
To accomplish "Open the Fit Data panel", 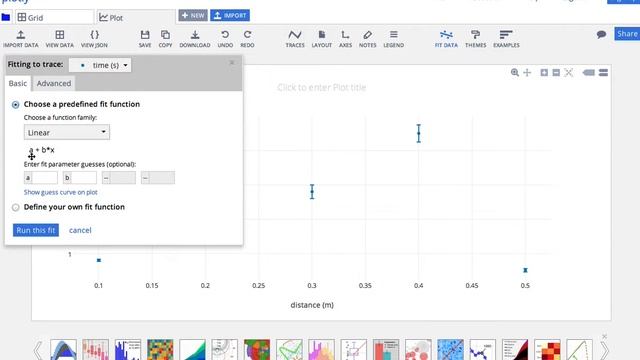I will coord(446,39).
